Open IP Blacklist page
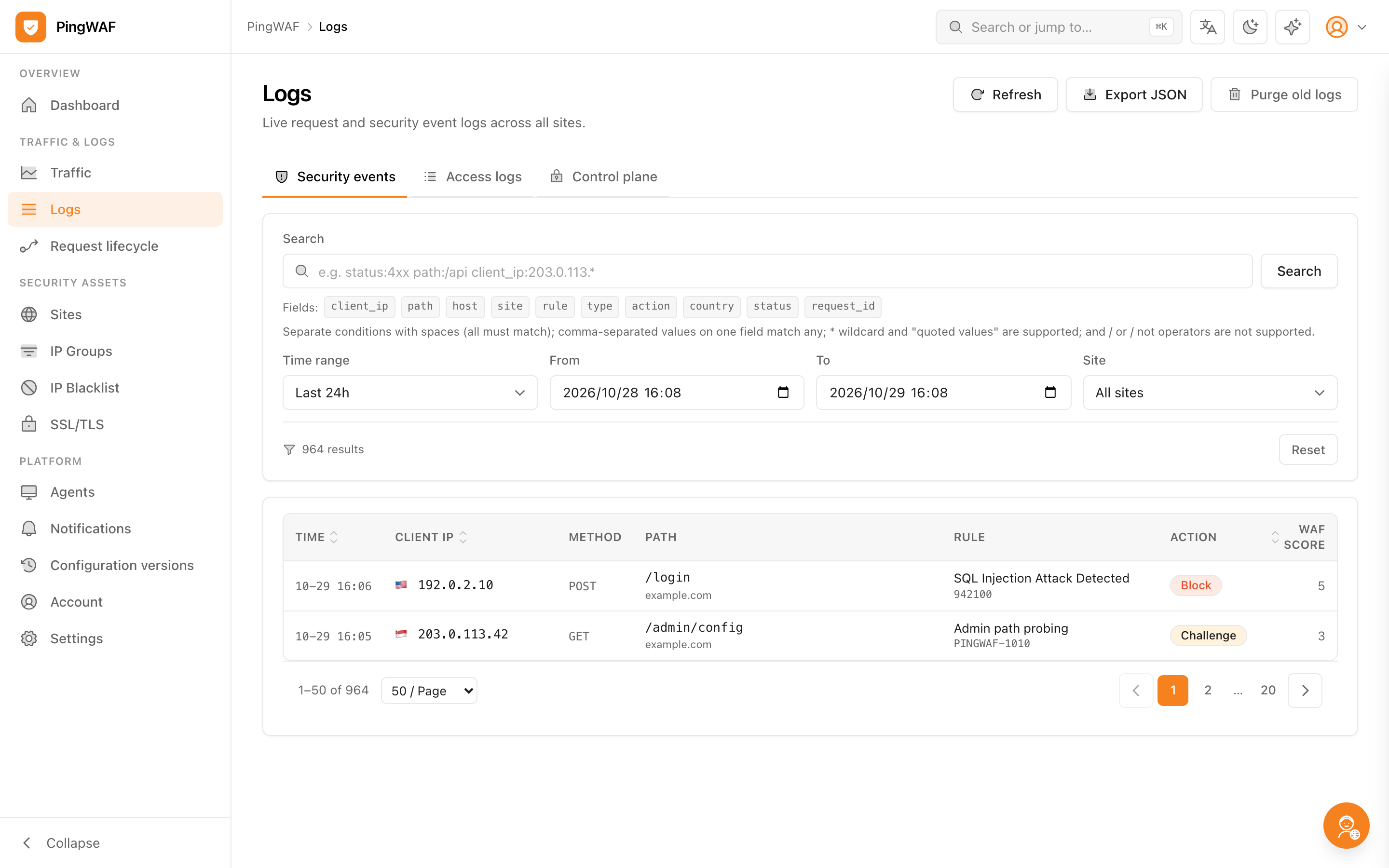Screen dimensions: 1389x868 (x=115, y=388)
